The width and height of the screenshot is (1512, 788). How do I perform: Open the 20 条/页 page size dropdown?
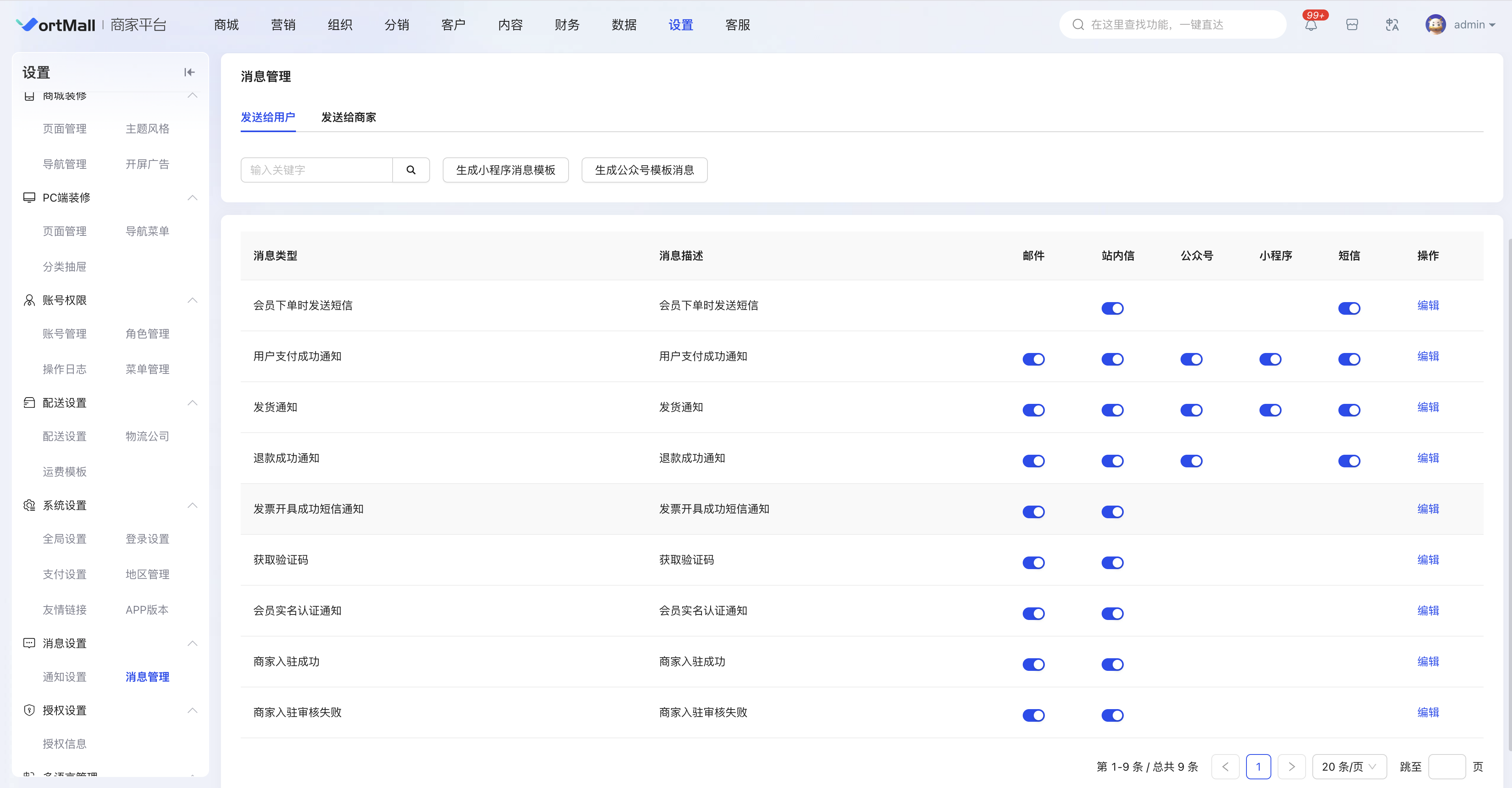[1349, 766]
